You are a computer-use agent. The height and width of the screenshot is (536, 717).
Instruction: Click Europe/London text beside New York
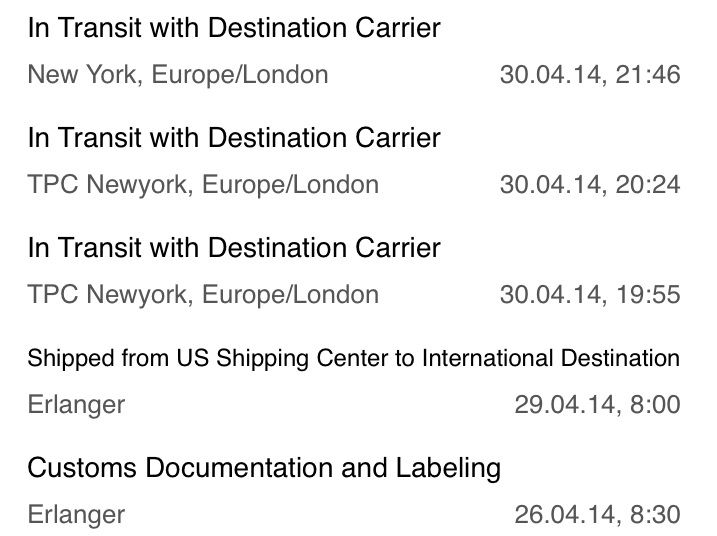pyautogui.click(x=240, y=75)
